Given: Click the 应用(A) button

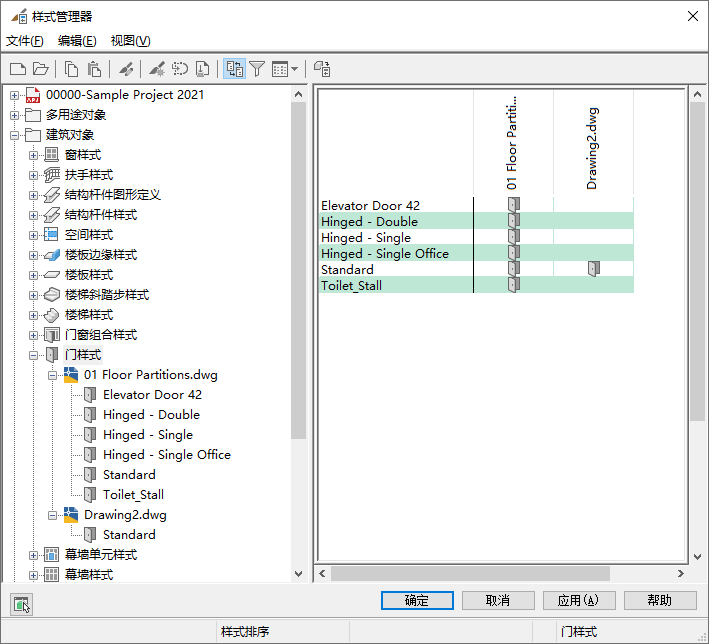Looking at the screenshot, I should 579,601.
